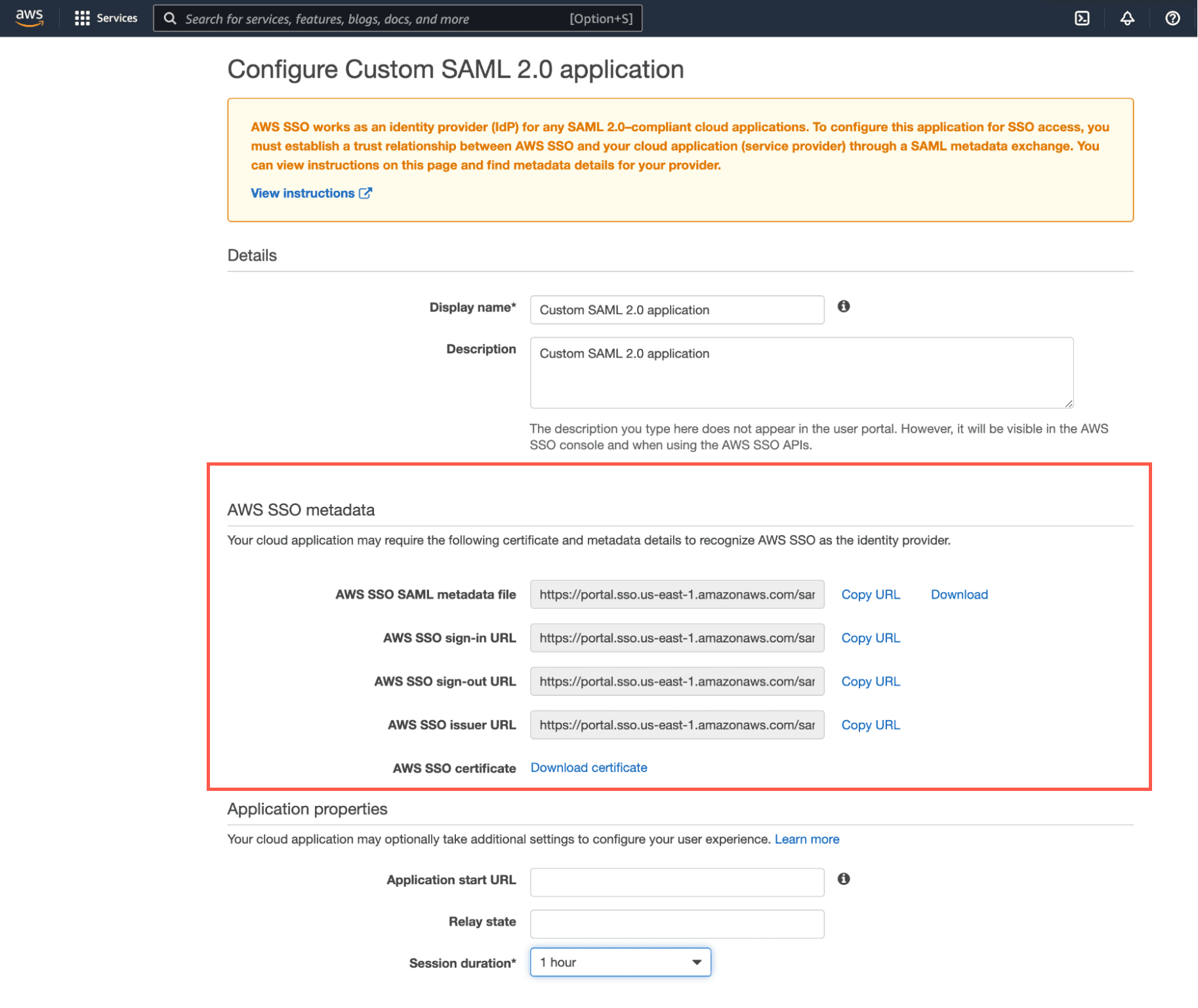This screenshot has height=1008, width=1198.
Task: Click Download certificate link
Action: 589,767
